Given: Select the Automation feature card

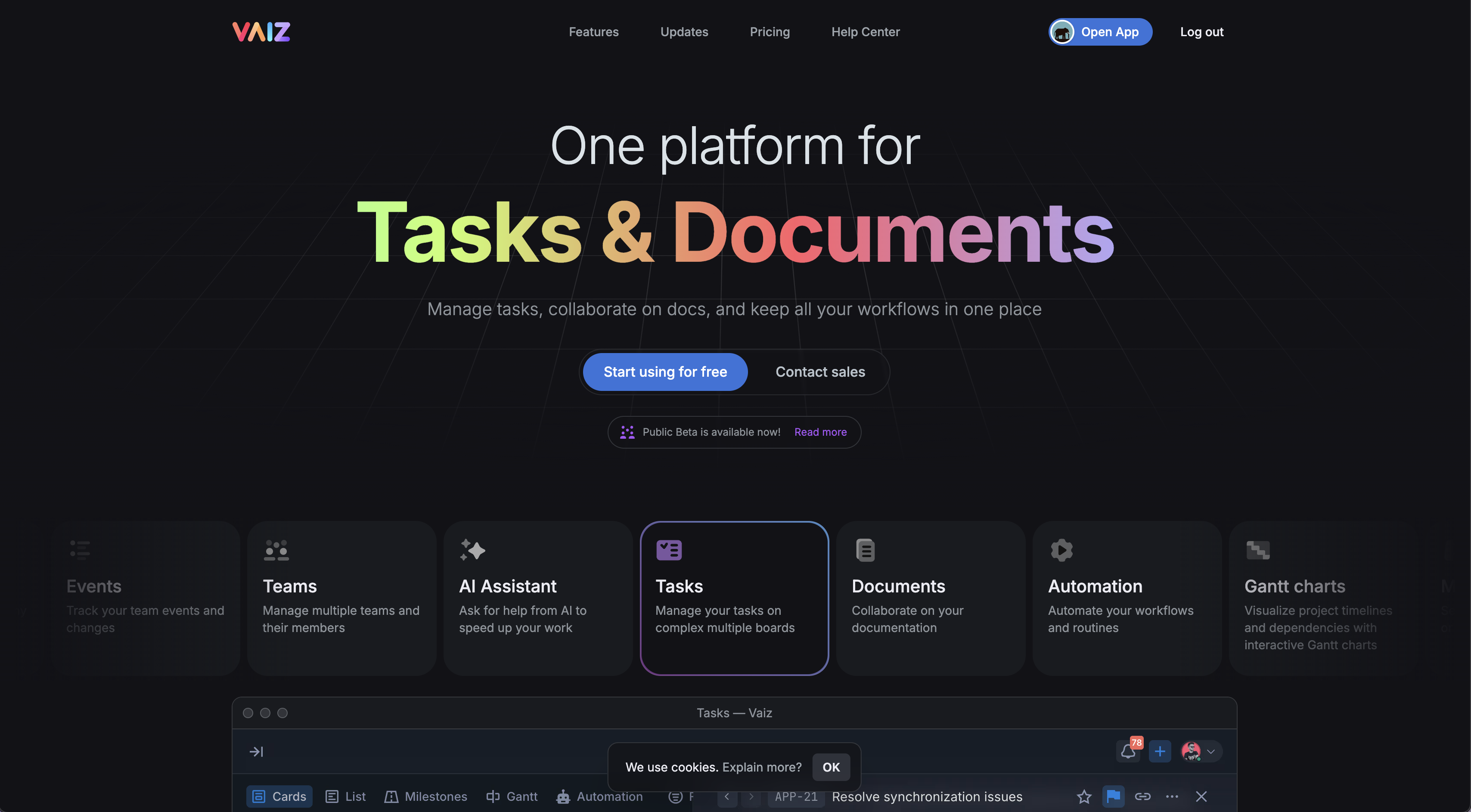Looking at the screenshot, I should [x=1127, y=598].
